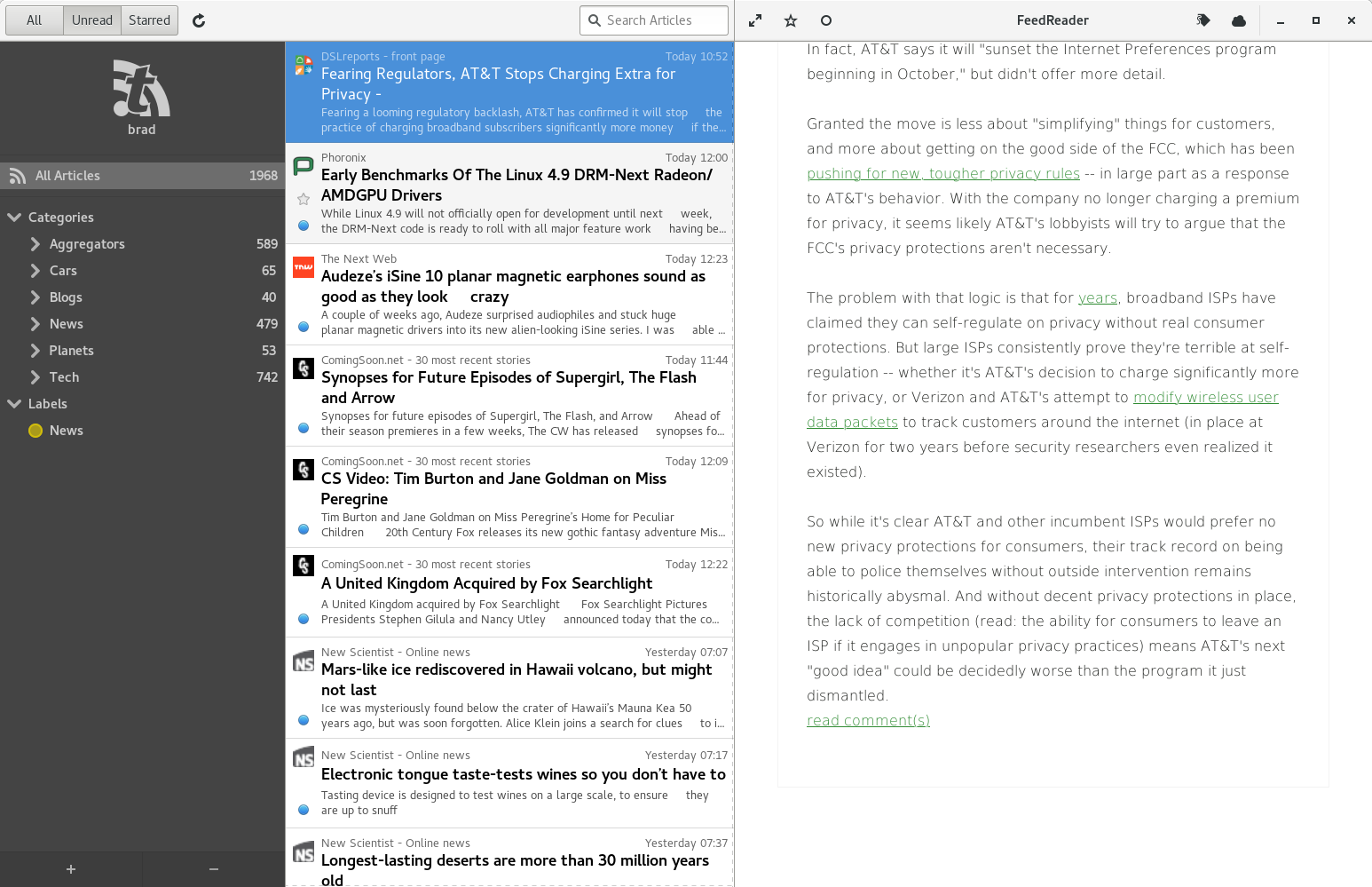Open article in fullscreen view
This screenshot has height=887, width=1372.
click(755, 20)
